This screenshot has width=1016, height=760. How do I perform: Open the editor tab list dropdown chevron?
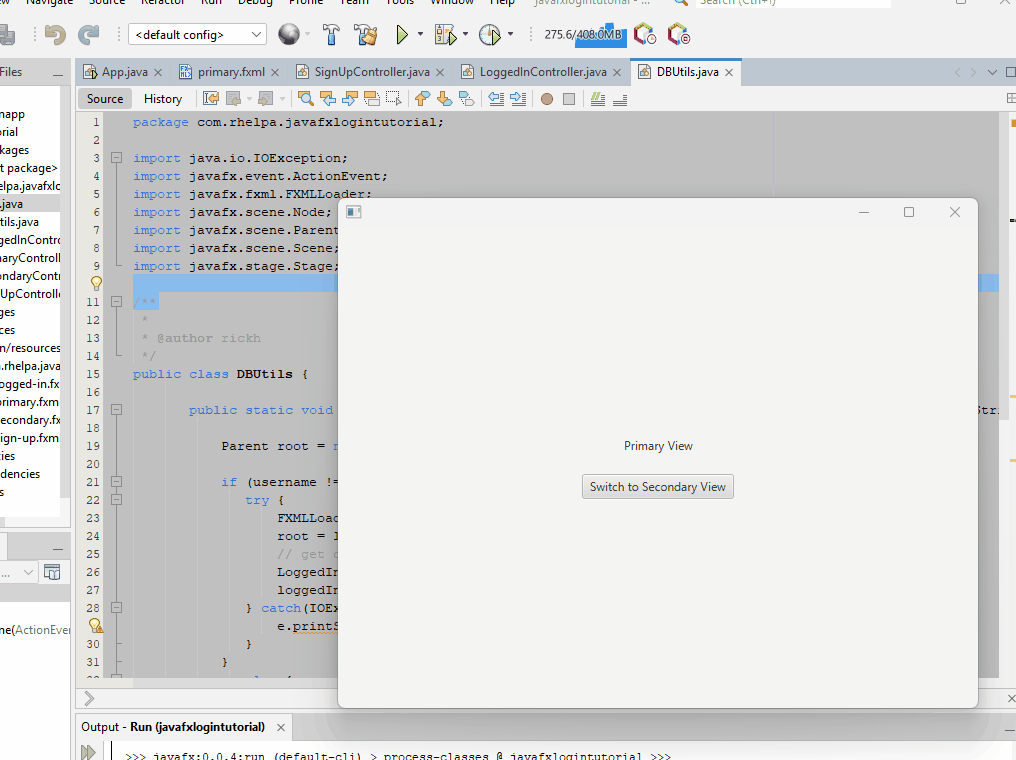coord(992,72)
